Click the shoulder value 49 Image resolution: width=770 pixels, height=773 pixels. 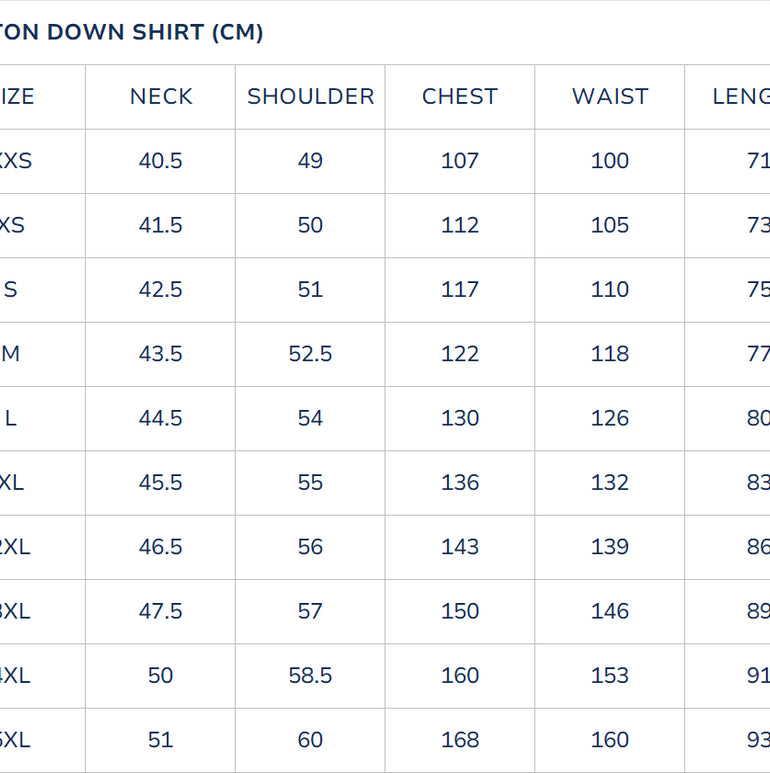click(x=310, y=161)
